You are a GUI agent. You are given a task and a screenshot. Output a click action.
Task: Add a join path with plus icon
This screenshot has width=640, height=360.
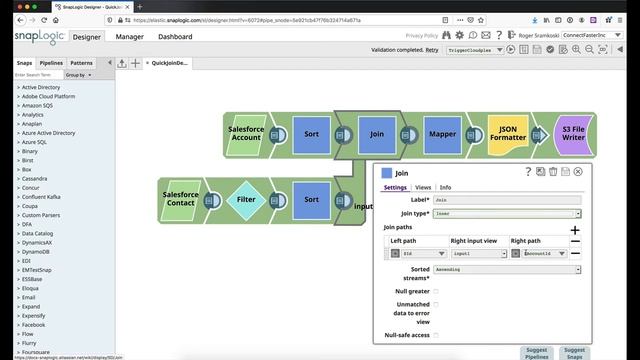pos(575,230)
